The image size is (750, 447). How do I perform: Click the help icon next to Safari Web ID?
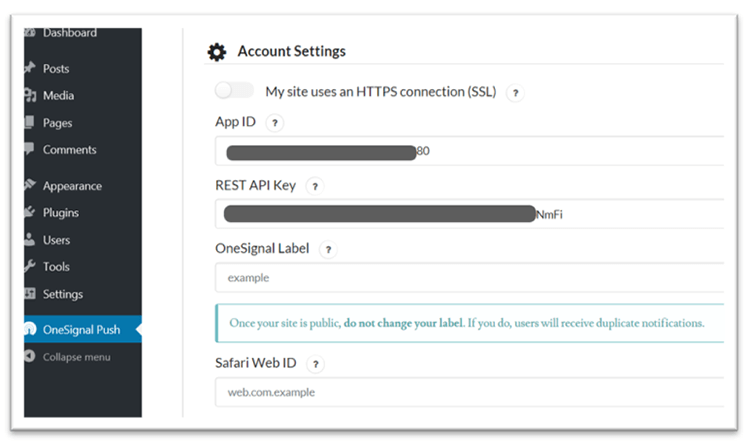316,364
